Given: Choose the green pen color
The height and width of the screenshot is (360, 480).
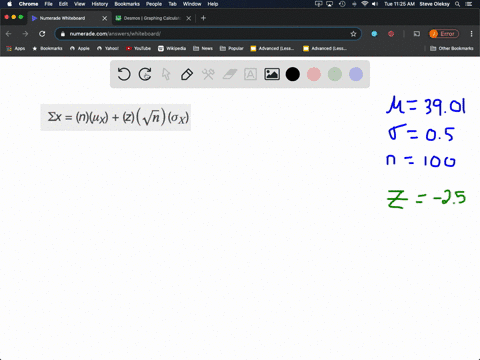Looking at the screenshot, I should (335, 74).
